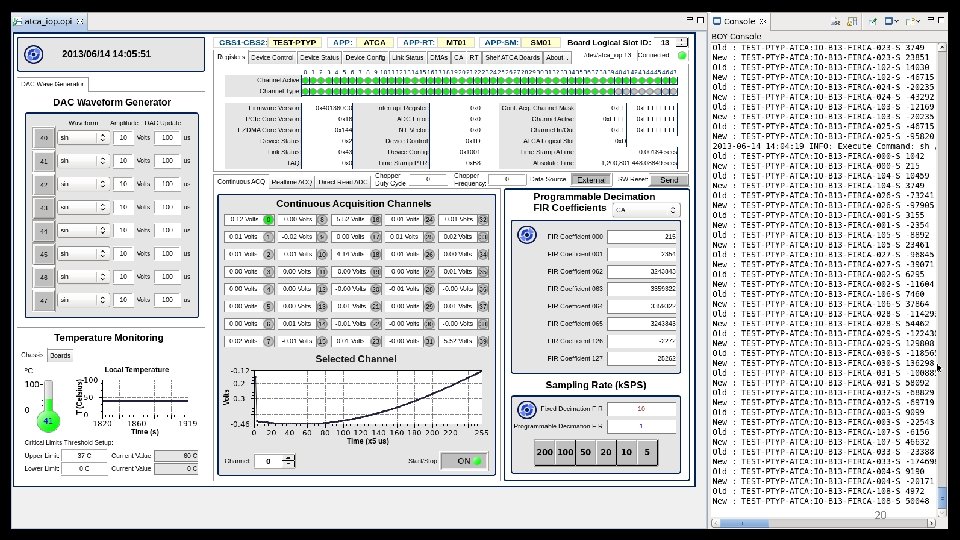960x540 pixels.
Task: Click the round icon beside FIR Coefficient 000
Action: [x=527, y=235]
